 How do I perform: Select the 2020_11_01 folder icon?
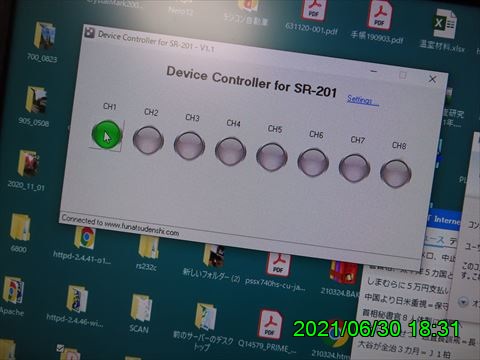click(x=28, y=163)
